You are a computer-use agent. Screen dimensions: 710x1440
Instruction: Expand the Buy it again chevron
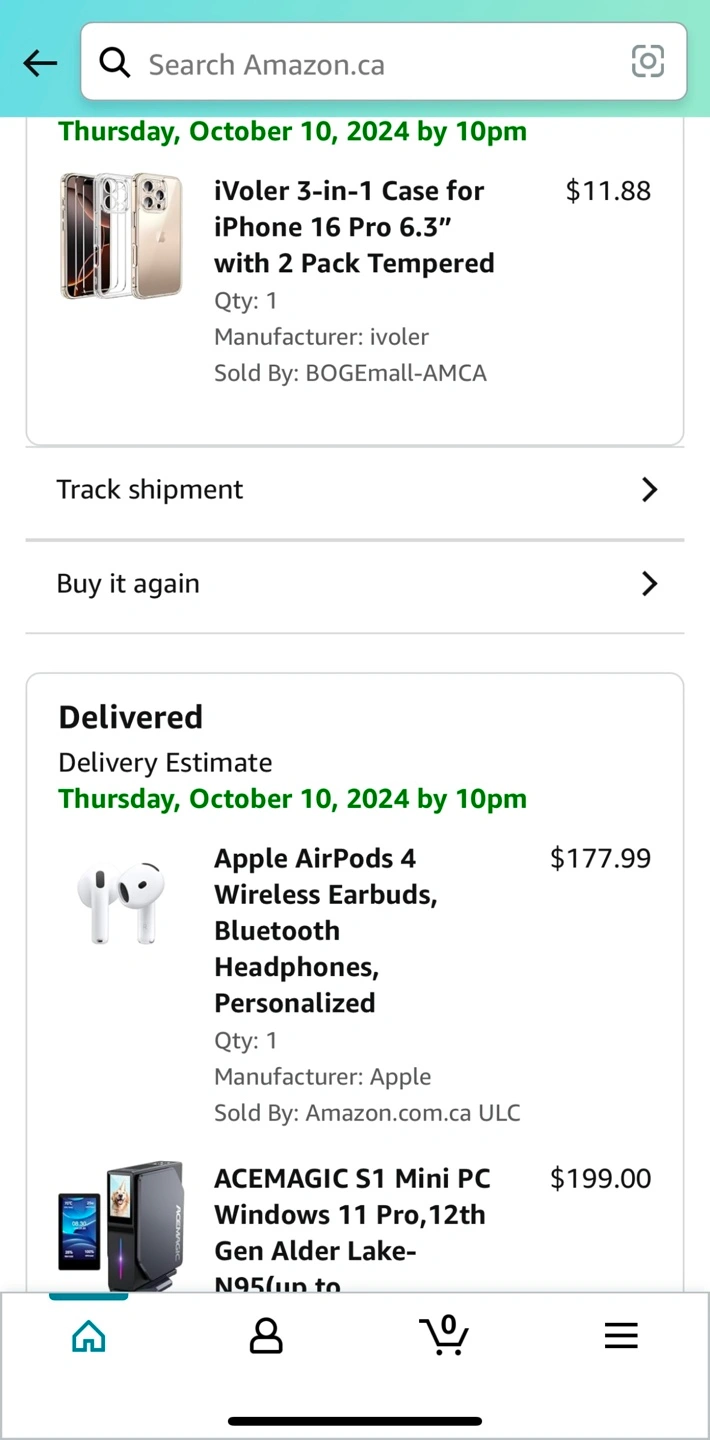[x=649, y=584]
